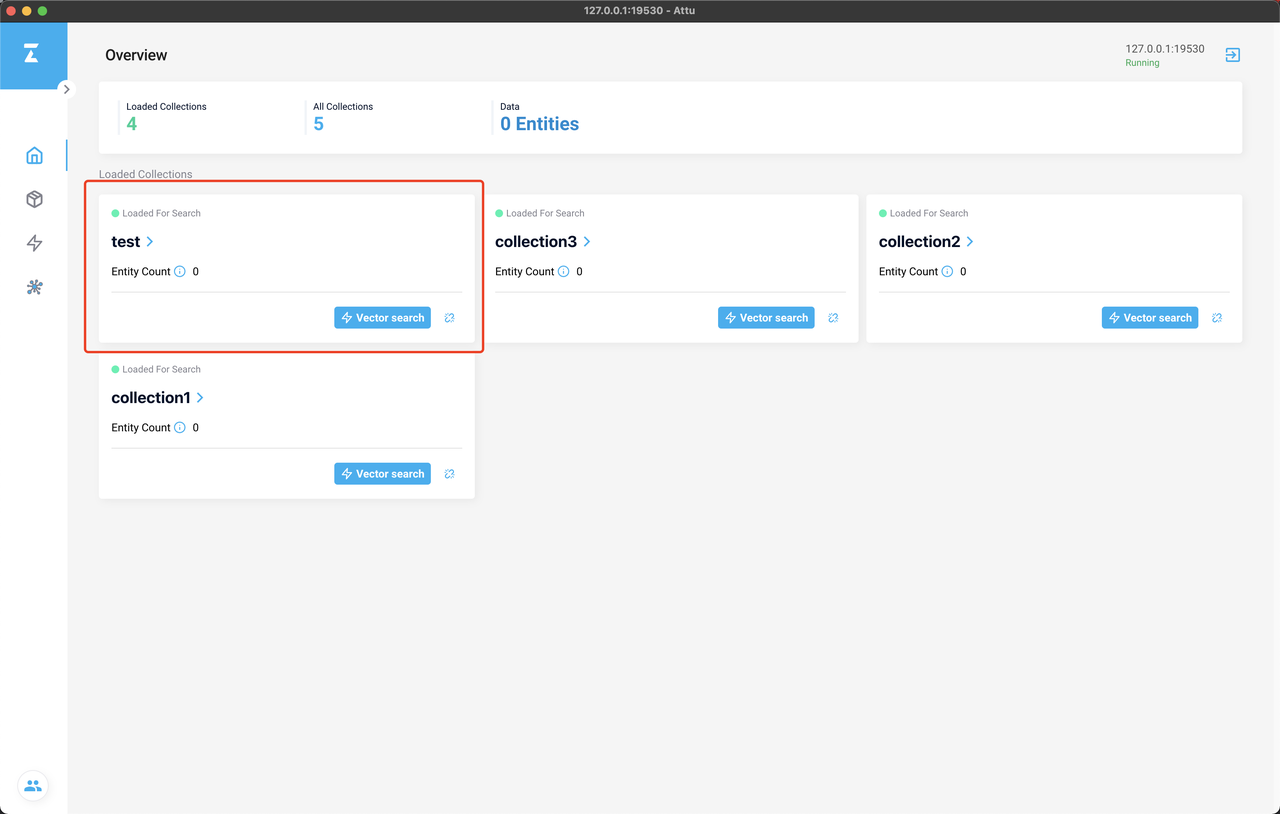Click the logout icon next to server address

(x=1232, y=55)
